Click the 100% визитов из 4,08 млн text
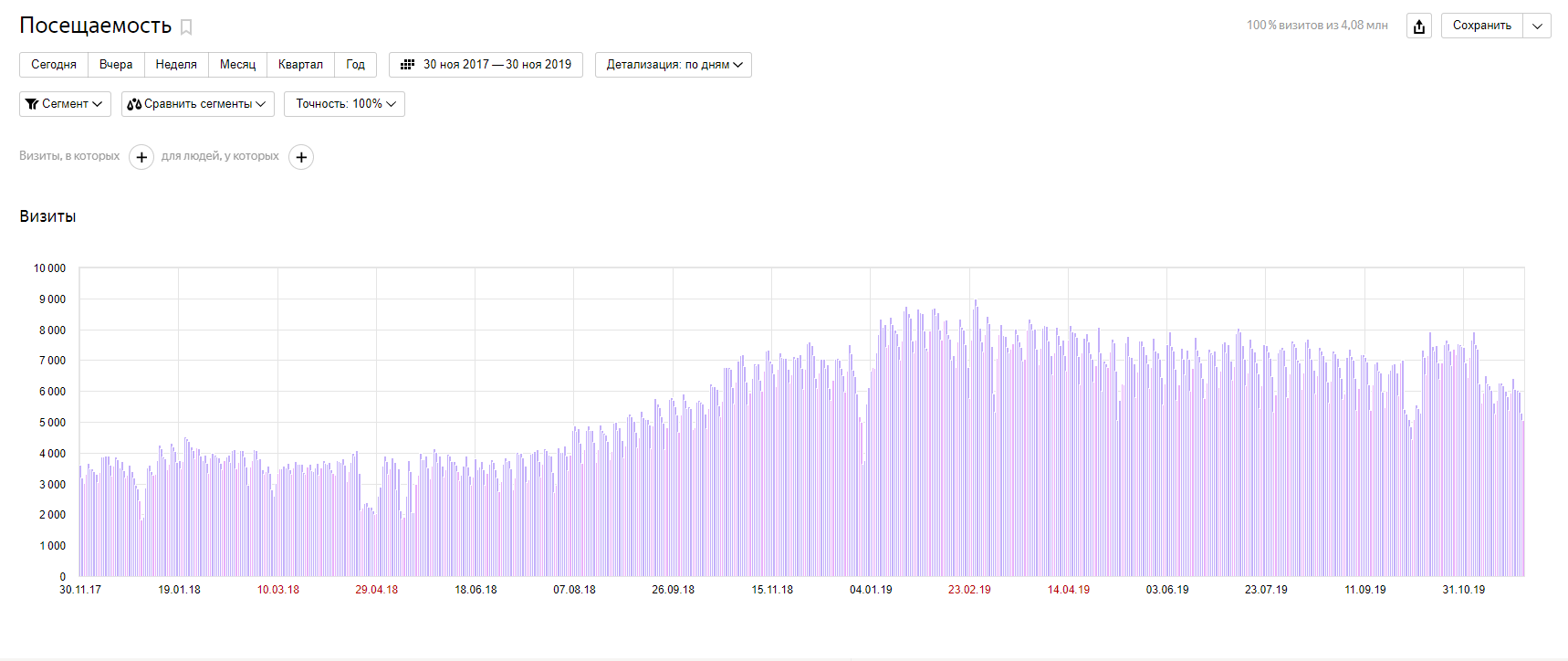This screenshot has width=1568, height=661. [1317, 26]
